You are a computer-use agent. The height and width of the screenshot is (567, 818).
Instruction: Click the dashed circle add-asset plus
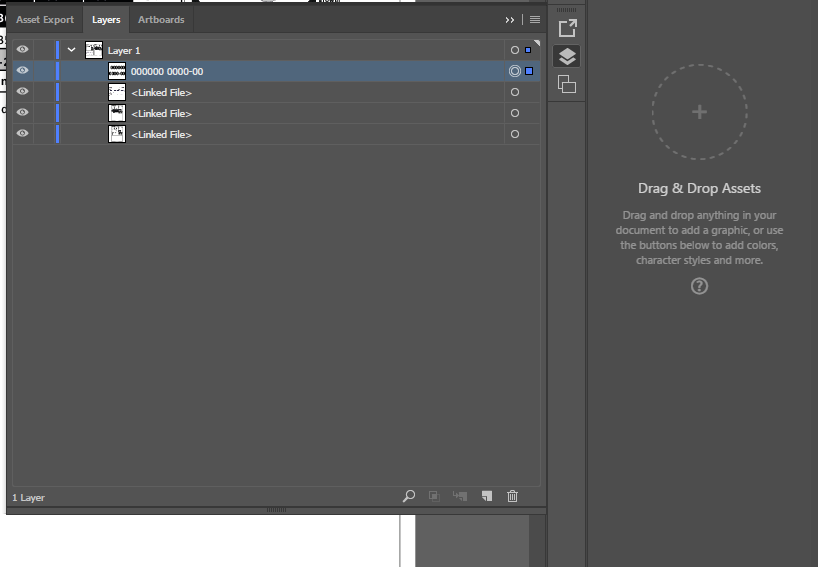(700, 112)
